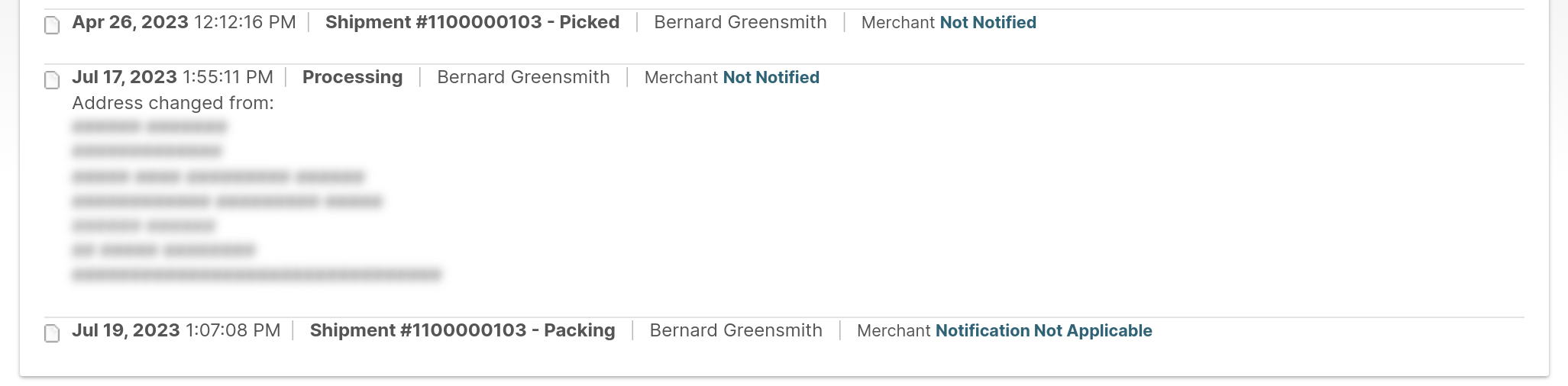1568x386 pixels.
Task: Click Bernard Greensmith on the Processing row
Action: (523, 78)
